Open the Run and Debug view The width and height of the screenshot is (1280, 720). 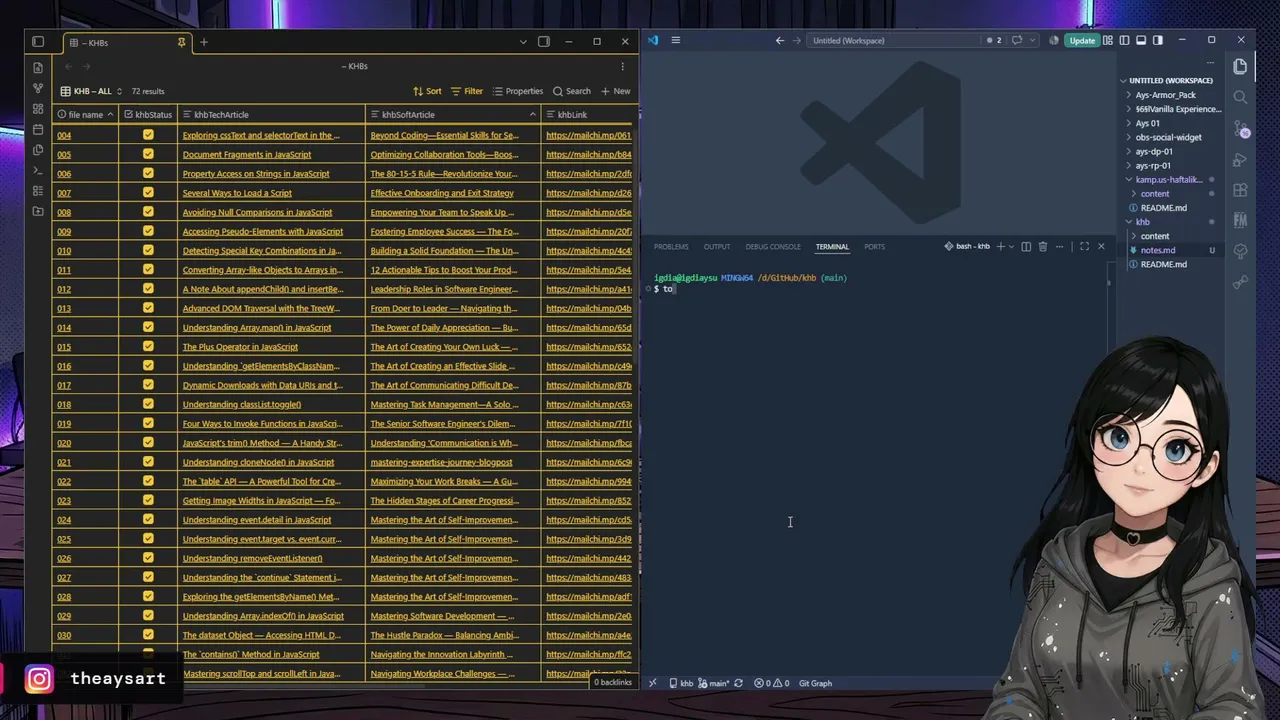1241,160
